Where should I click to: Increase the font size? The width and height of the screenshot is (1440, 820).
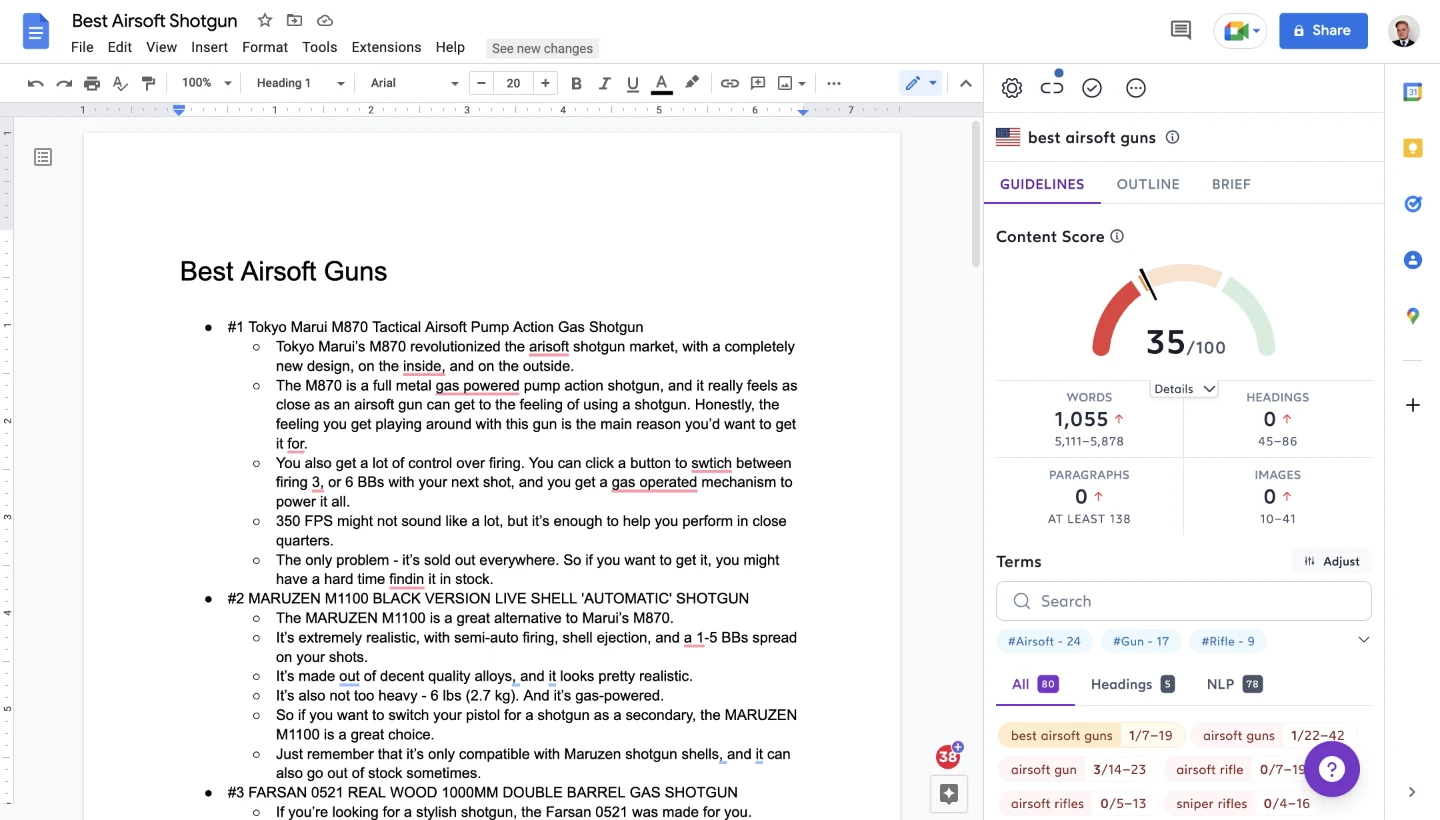(x=545, y=83)
